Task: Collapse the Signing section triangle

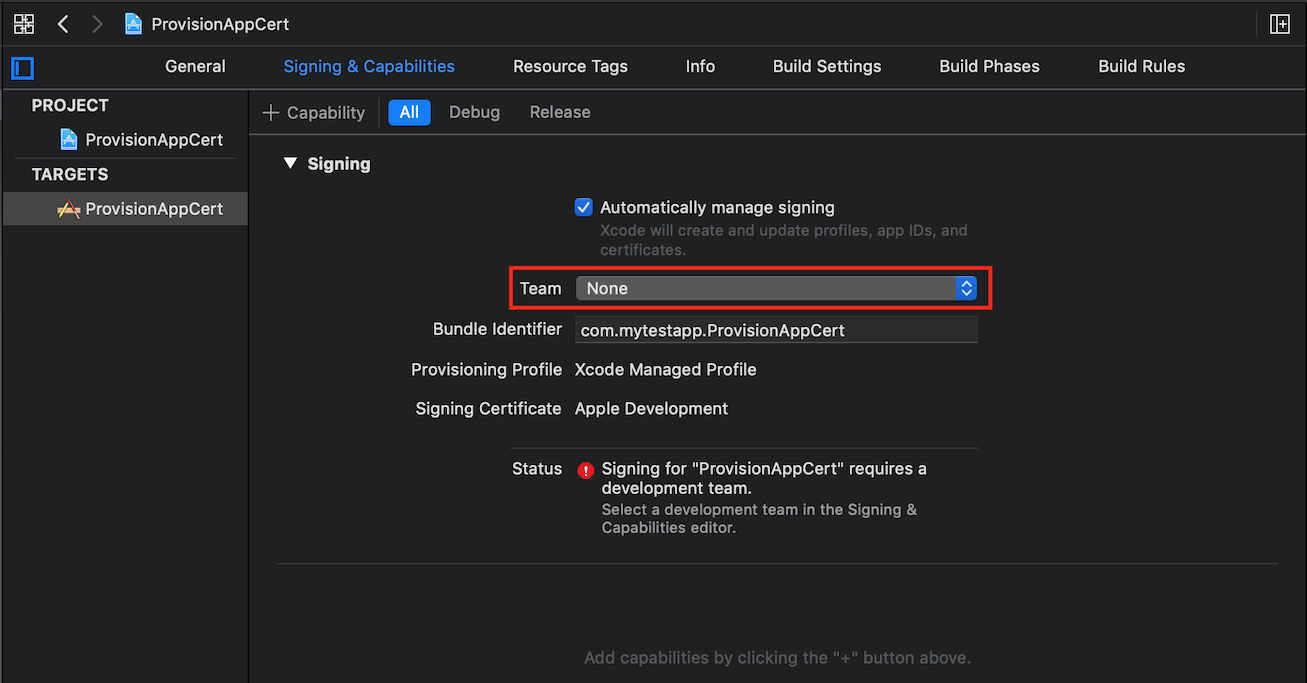Action: (x=290, y=163)
